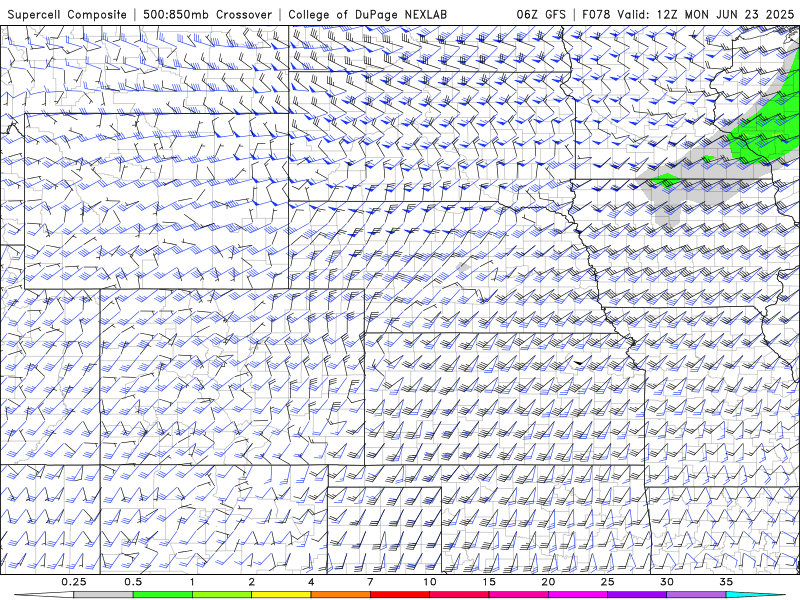
Task: Click the legend value 20
Action: click(548, 582)
